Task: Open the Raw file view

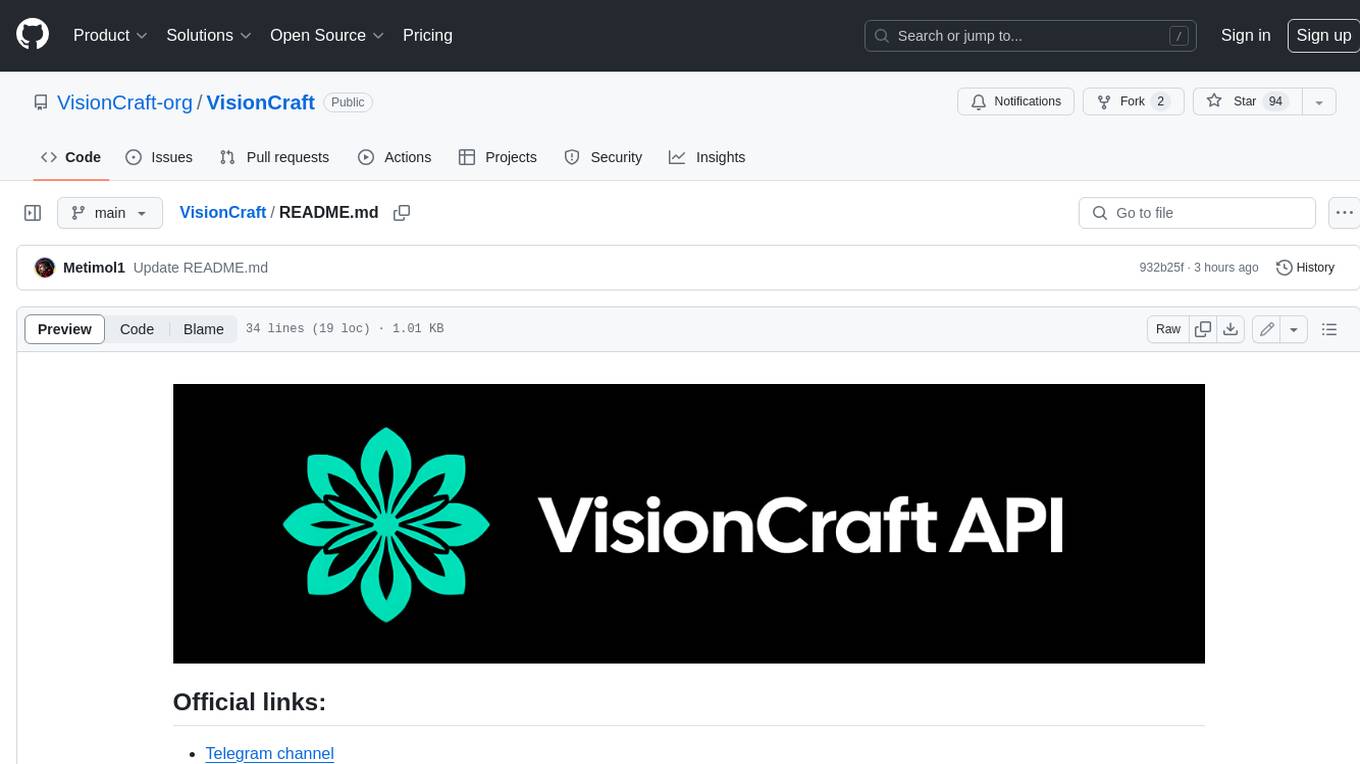Action: 1168,329
